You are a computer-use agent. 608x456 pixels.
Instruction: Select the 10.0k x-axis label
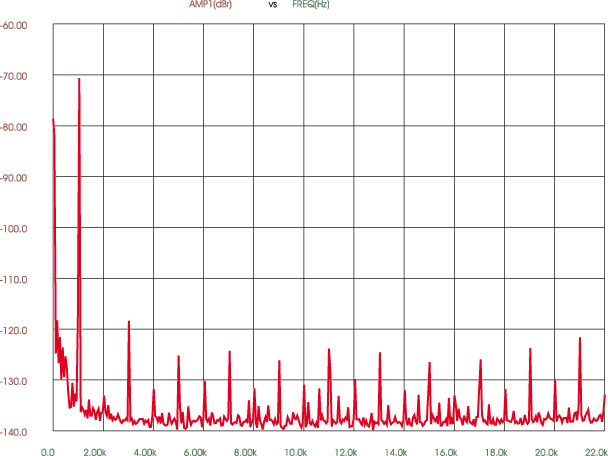click(x=296, y=451)
